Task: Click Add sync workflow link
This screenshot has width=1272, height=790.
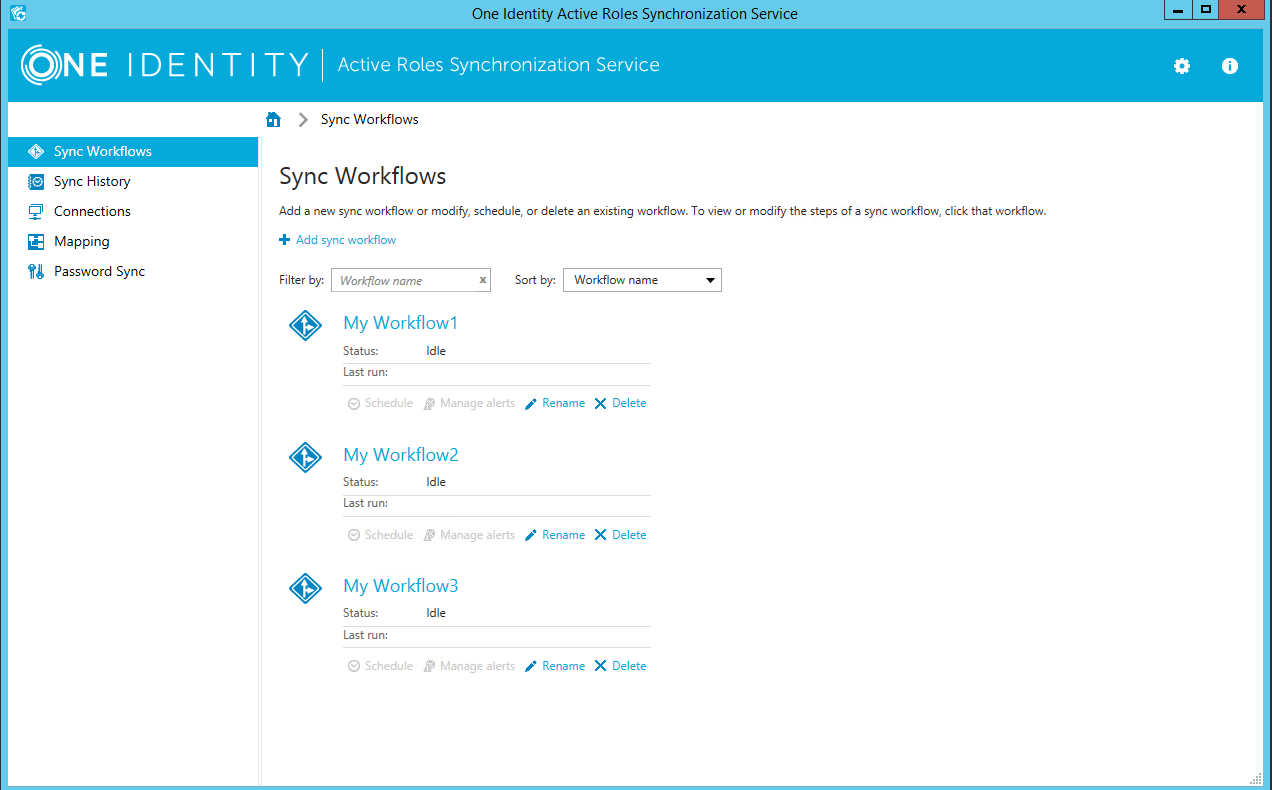Action: click(346, 240)
